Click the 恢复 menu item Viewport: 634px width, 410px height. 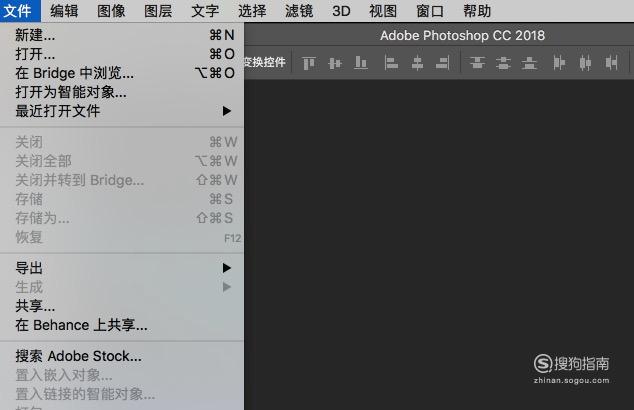tap(122, 237)
